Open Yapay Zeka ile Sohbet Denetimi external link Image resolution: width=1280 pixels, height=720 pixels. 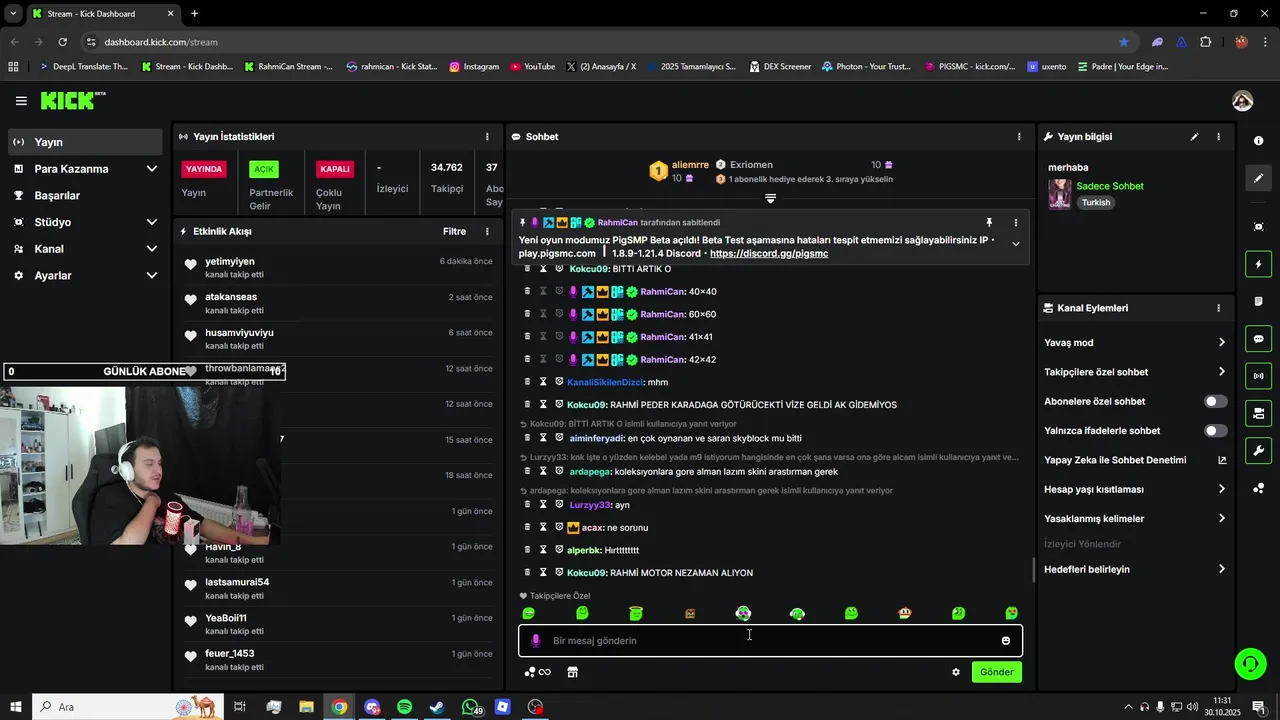coord(1221,461)
